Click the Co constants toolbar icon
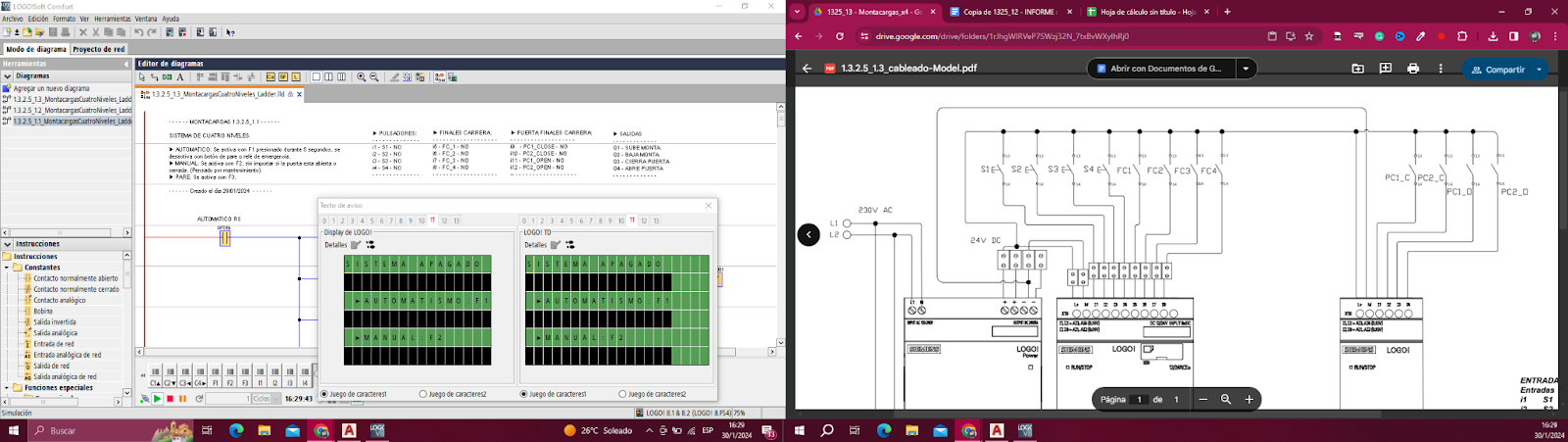 [270, 76]
